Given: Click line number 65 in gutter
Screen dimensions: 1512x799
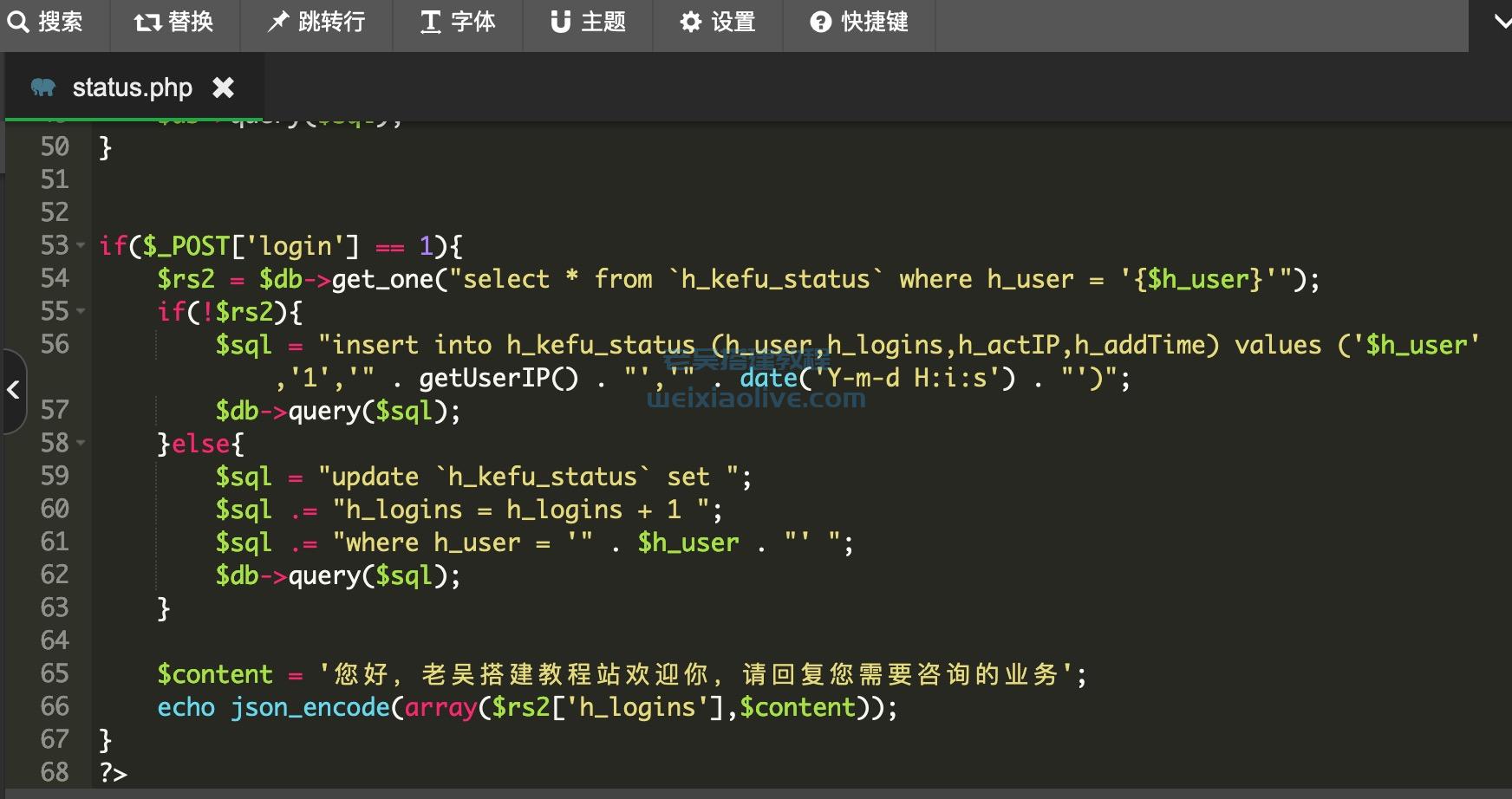Looking at the screenshot, I should click(55, 673).
